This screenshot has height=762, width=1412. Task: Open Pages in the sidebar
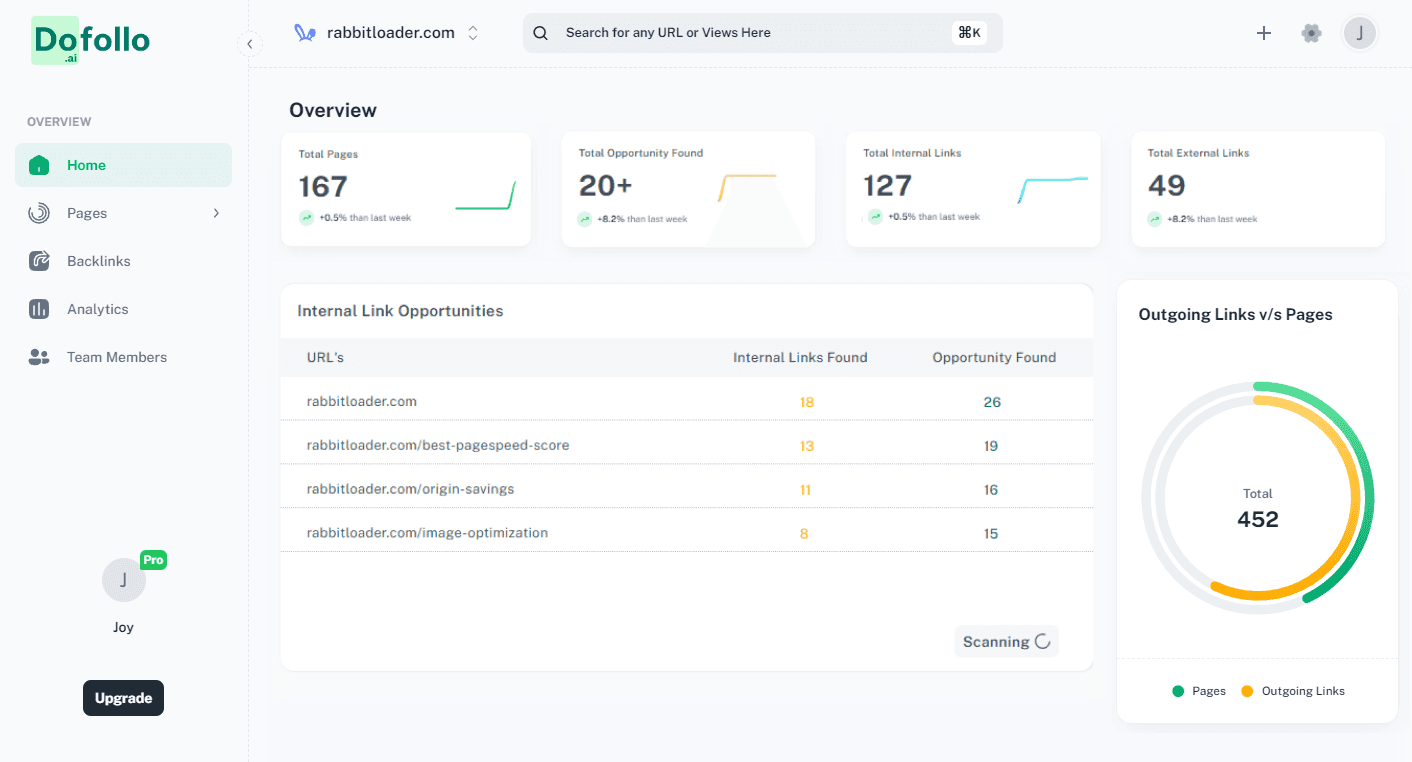pos(123,213)
